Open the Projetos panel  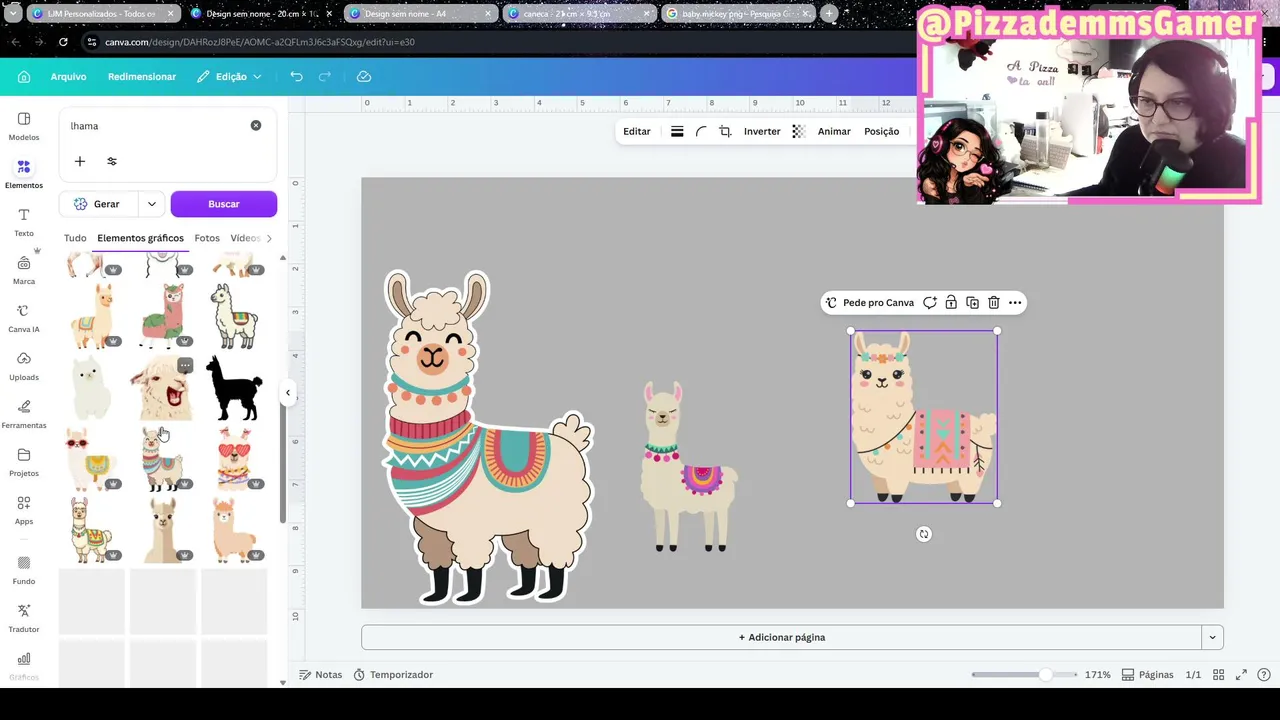point(24,462)
